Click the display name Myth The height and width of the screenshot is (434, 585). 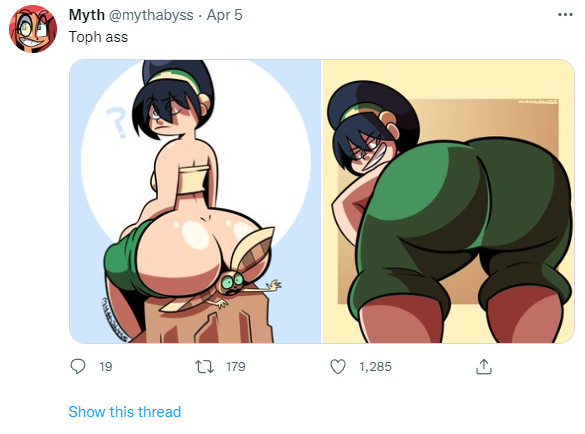[87, 15]
